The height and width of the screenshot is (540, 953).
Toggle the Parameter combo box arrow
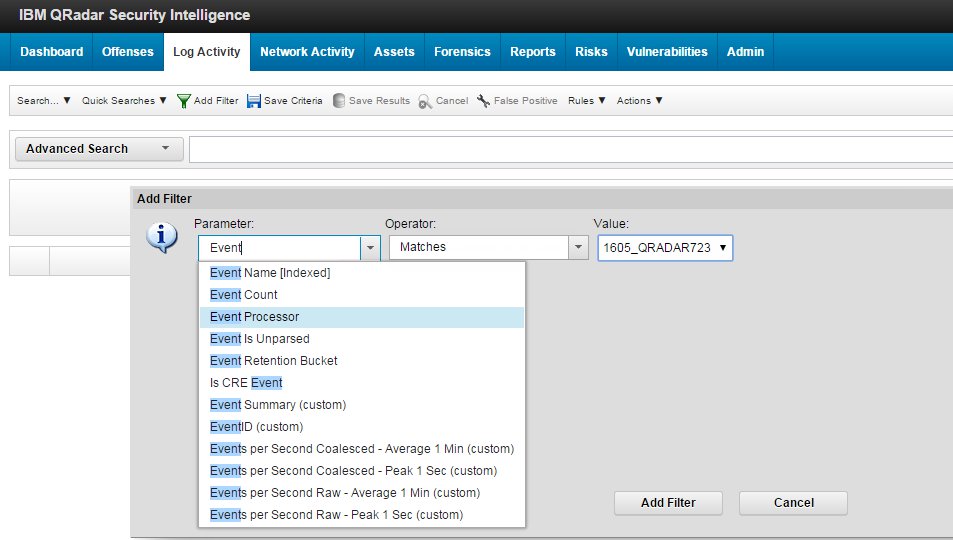pos(370,248)
